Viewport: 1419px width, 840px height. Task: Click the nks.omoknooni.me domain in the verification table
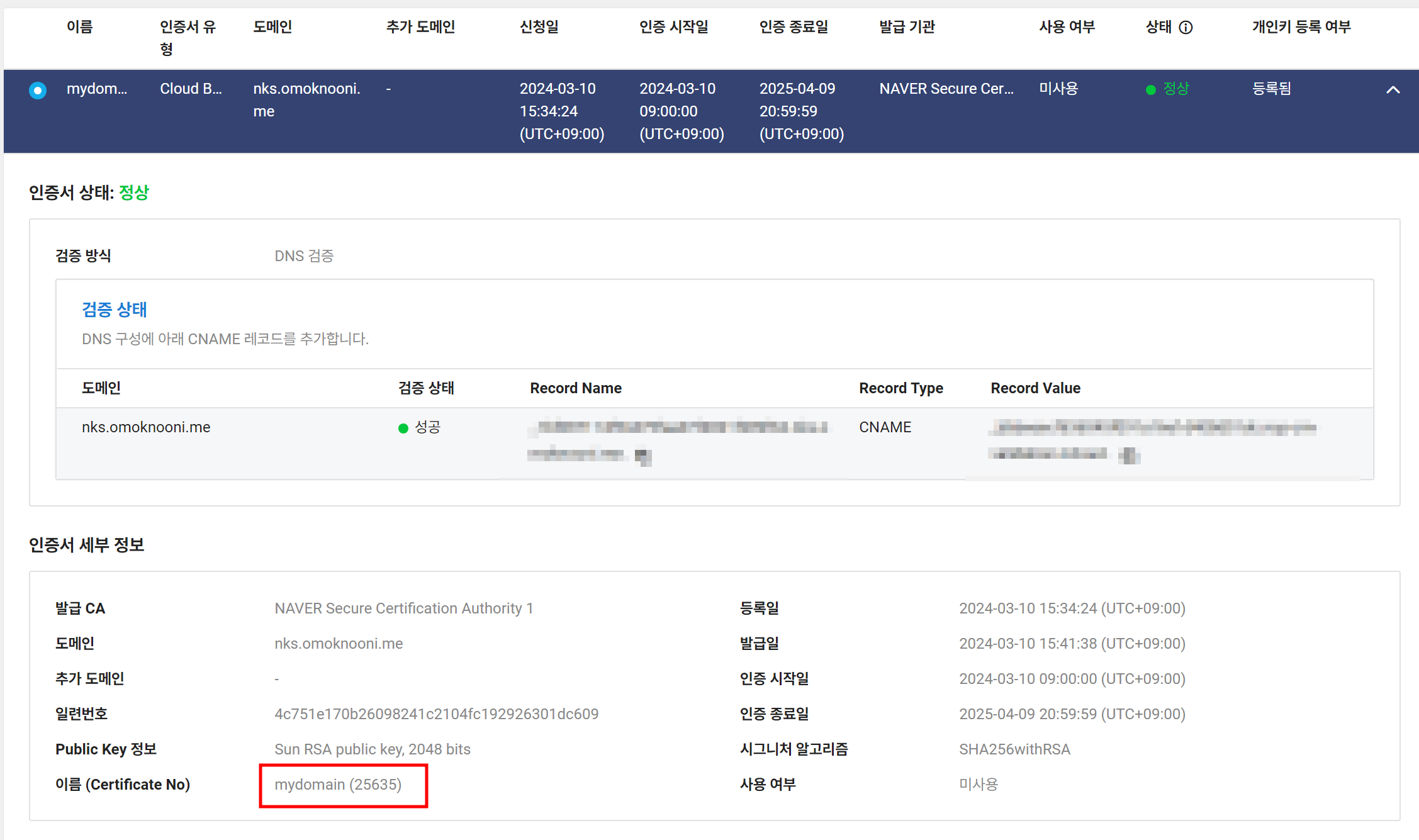click(146, 427)
